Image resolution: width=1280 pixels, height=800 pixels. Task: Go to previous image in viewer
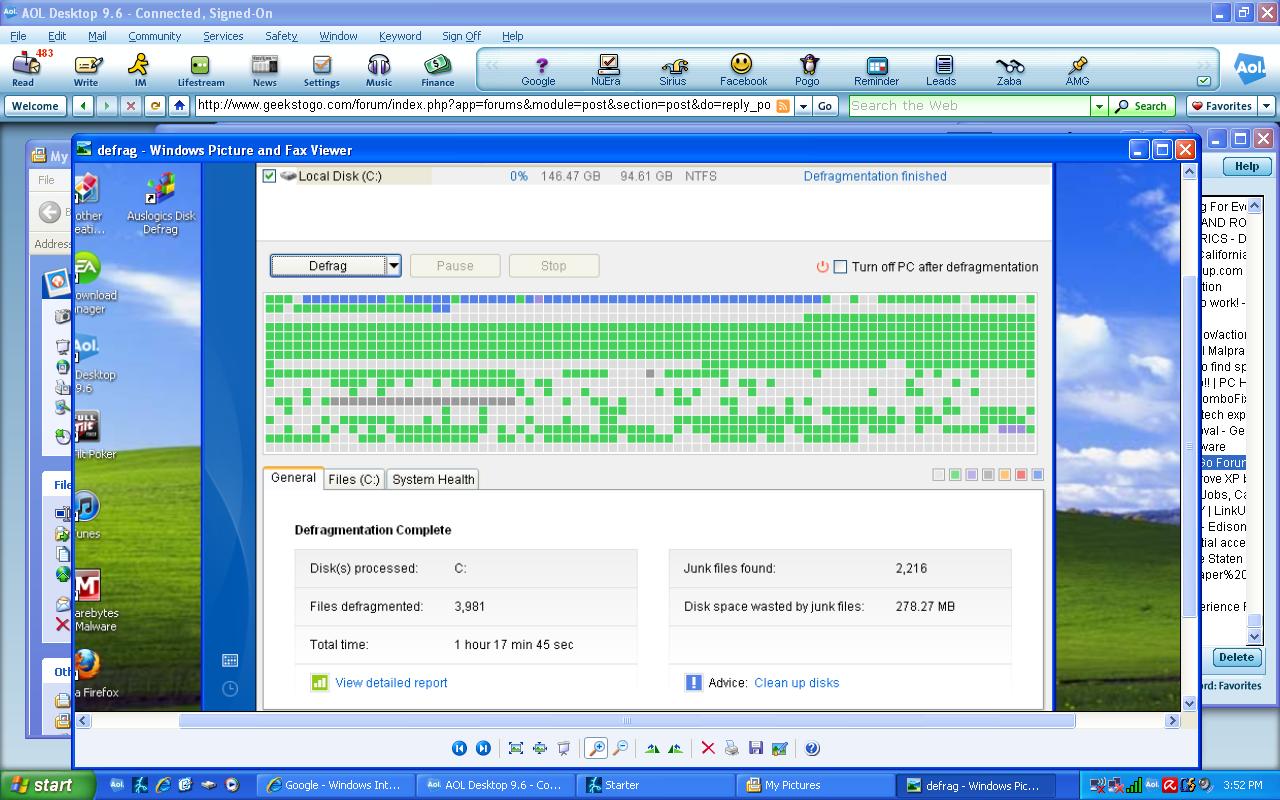coord(460,748)
